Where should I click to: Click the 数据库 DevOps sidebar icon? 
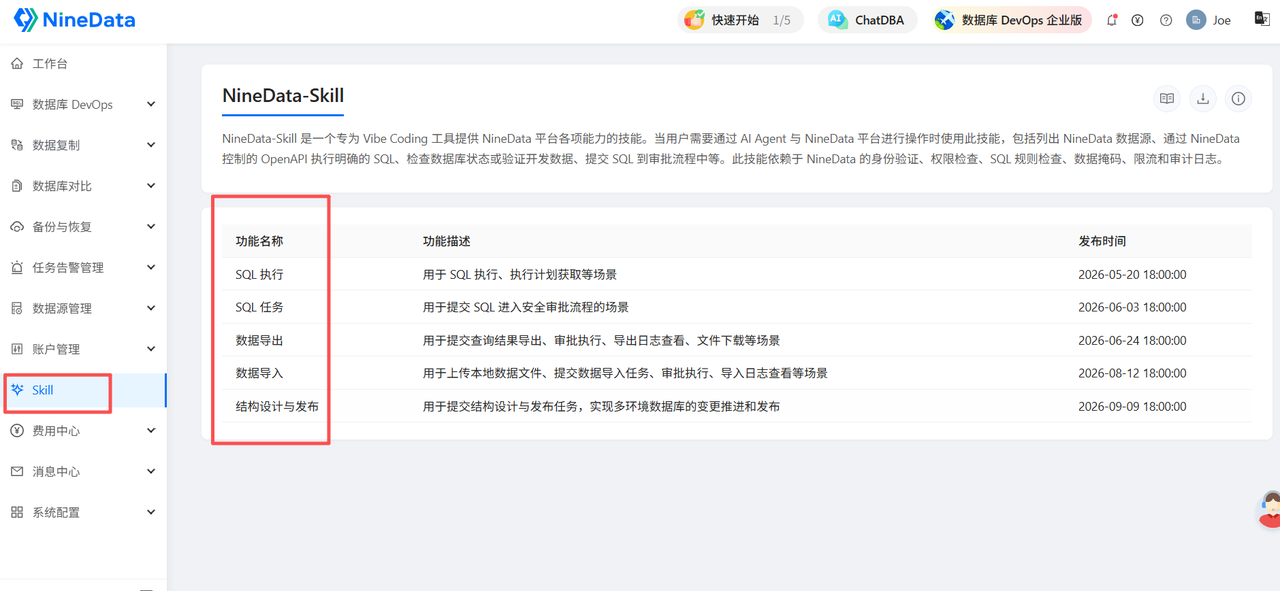[x=17, y=104]
